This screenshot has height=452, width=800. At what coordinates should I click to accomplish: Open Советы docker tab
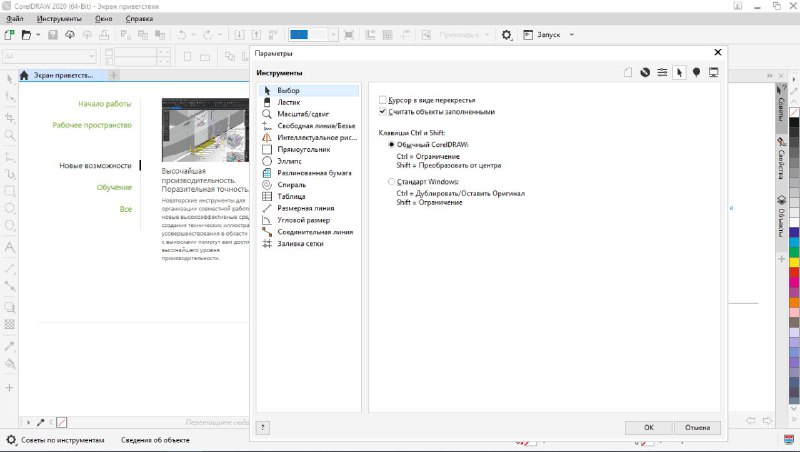click(781, 106)
